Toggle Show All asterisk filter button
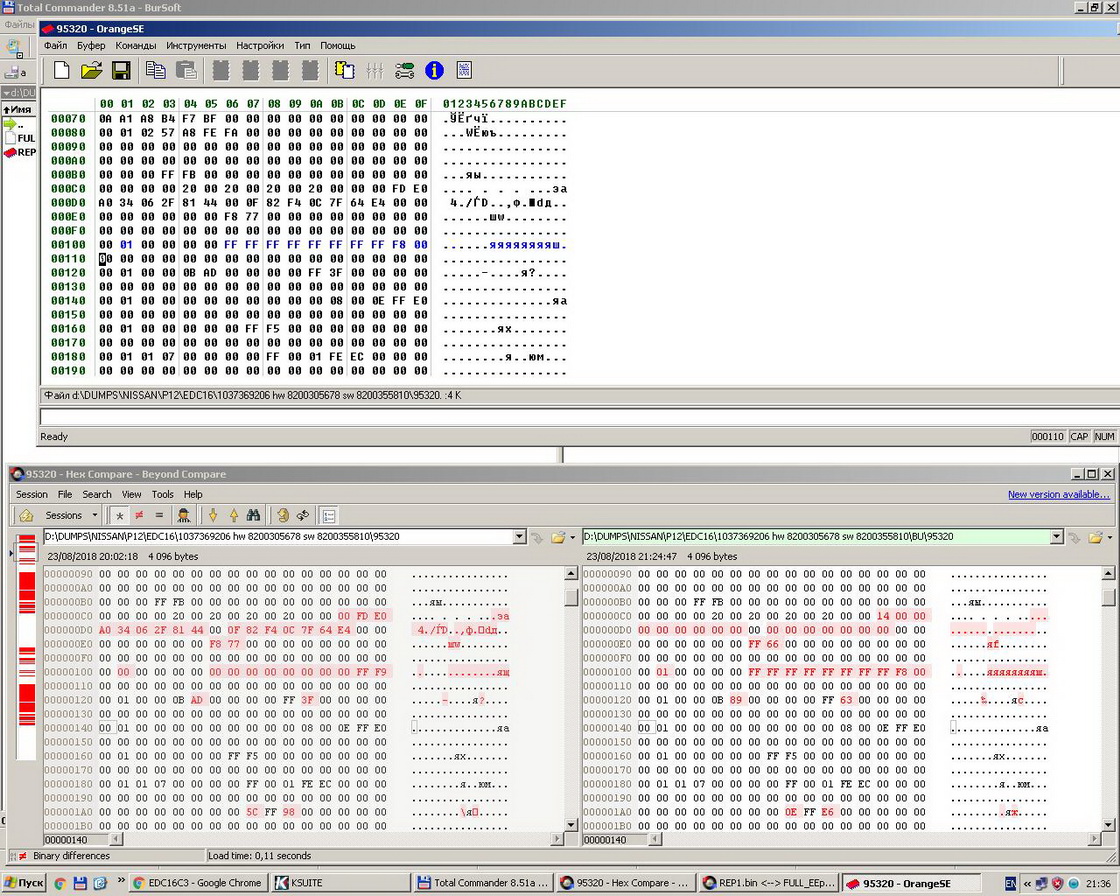The width and height of the screenshot is (1120, 896). coord(120,515)
